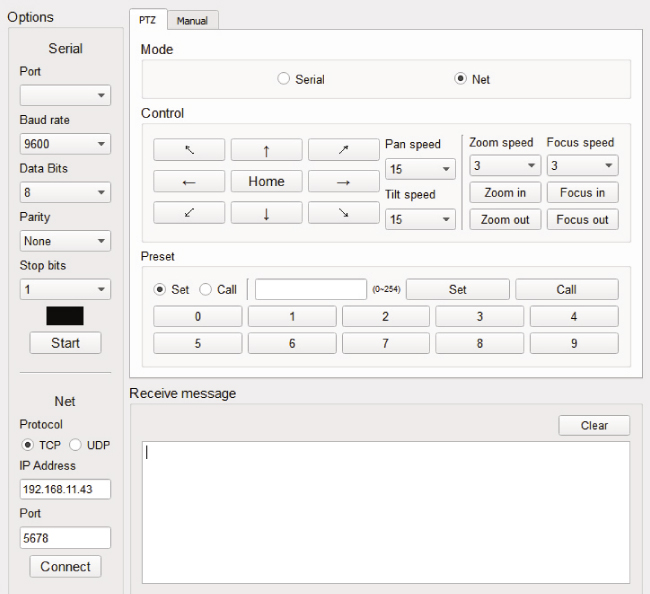Click the black serial status indicator
This screenshot has width=650, height=594.
pyautogui.click(x=65, y=316)
